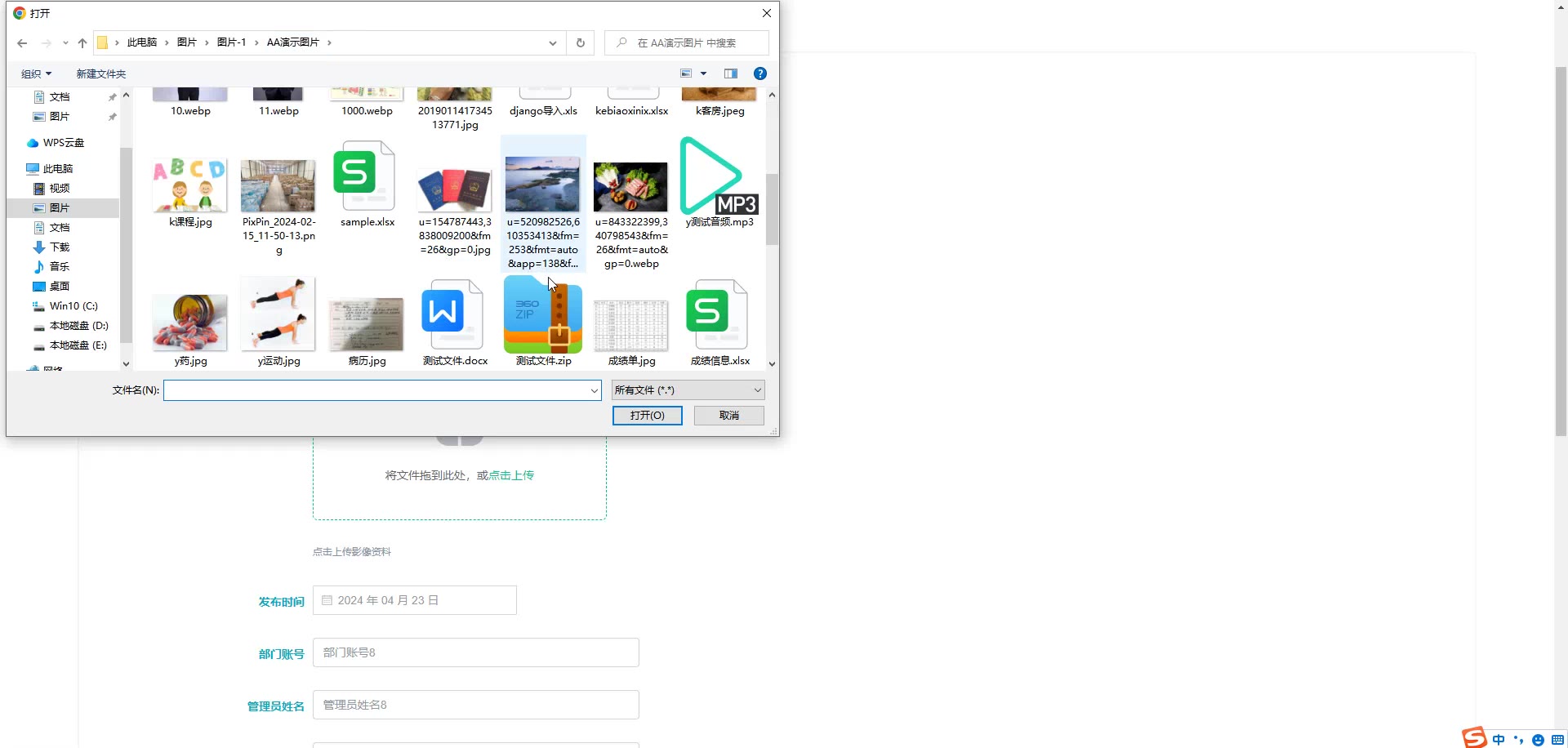The image size is (1568, 748).
Task: Click the file list scroll-down arrow
Action: point(772,364)
